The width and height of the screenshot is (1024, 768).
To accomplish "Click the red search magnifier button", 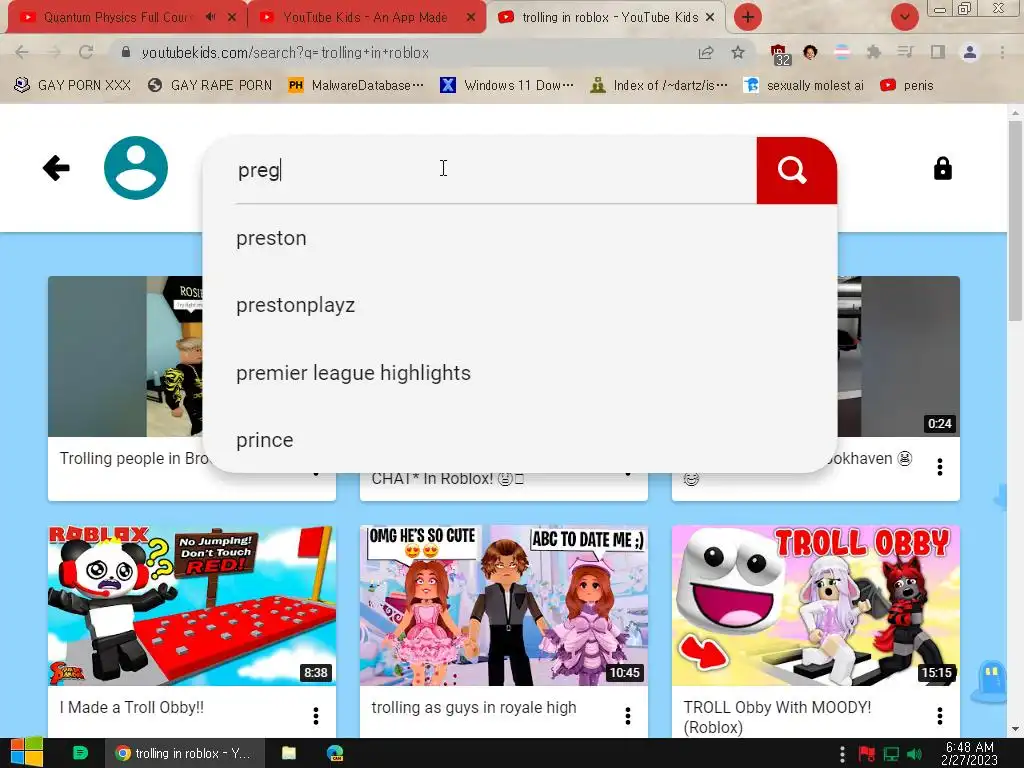I will (796, 170).
